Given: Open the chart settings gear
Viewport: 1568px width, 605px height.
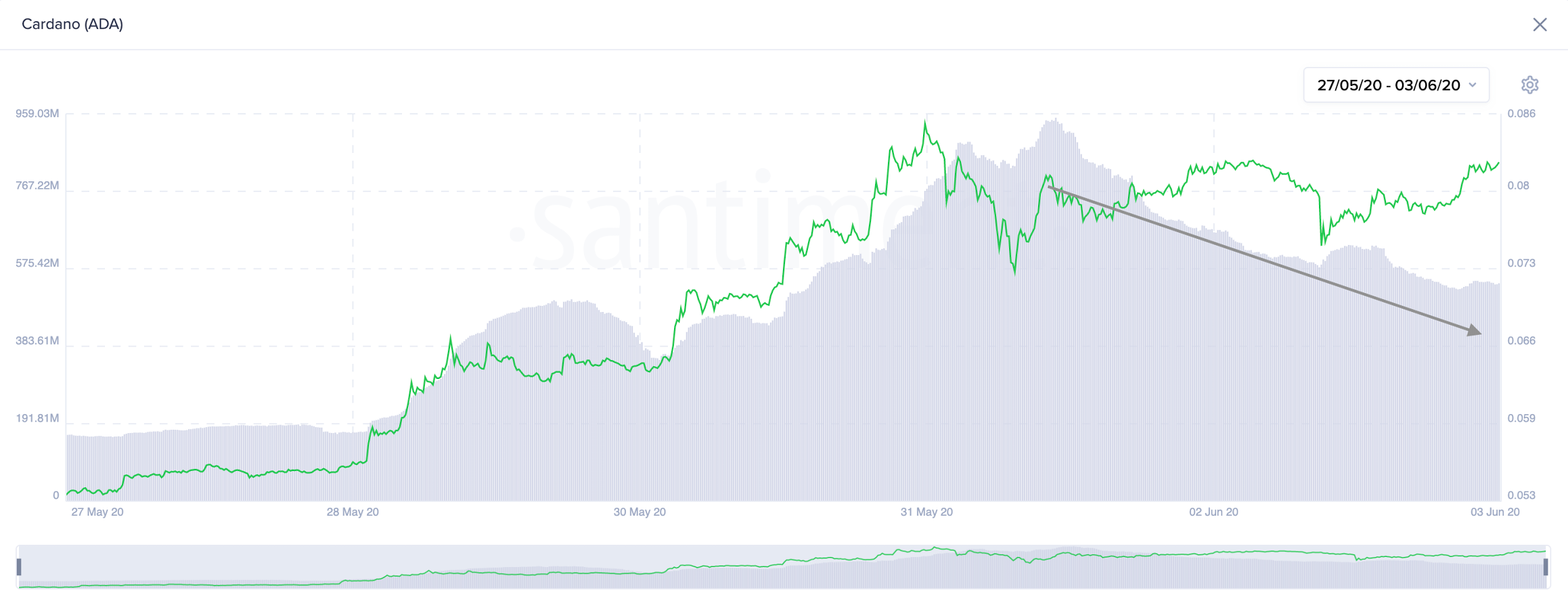Looking at the screenshot, I should [x=1529, y=85].
